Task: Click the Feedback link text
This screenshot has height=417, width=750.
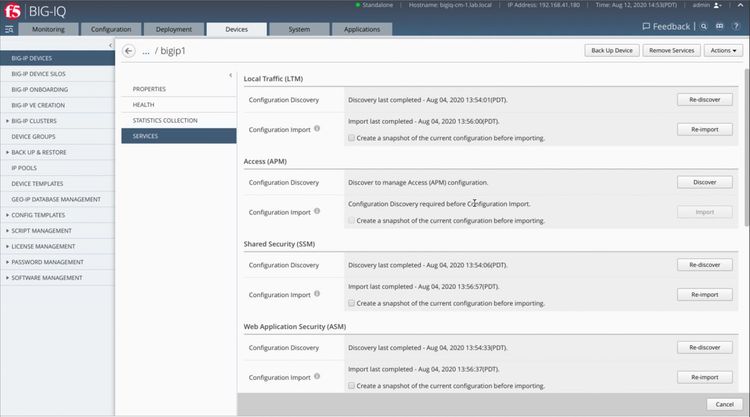Action: (x=671, y=27)
